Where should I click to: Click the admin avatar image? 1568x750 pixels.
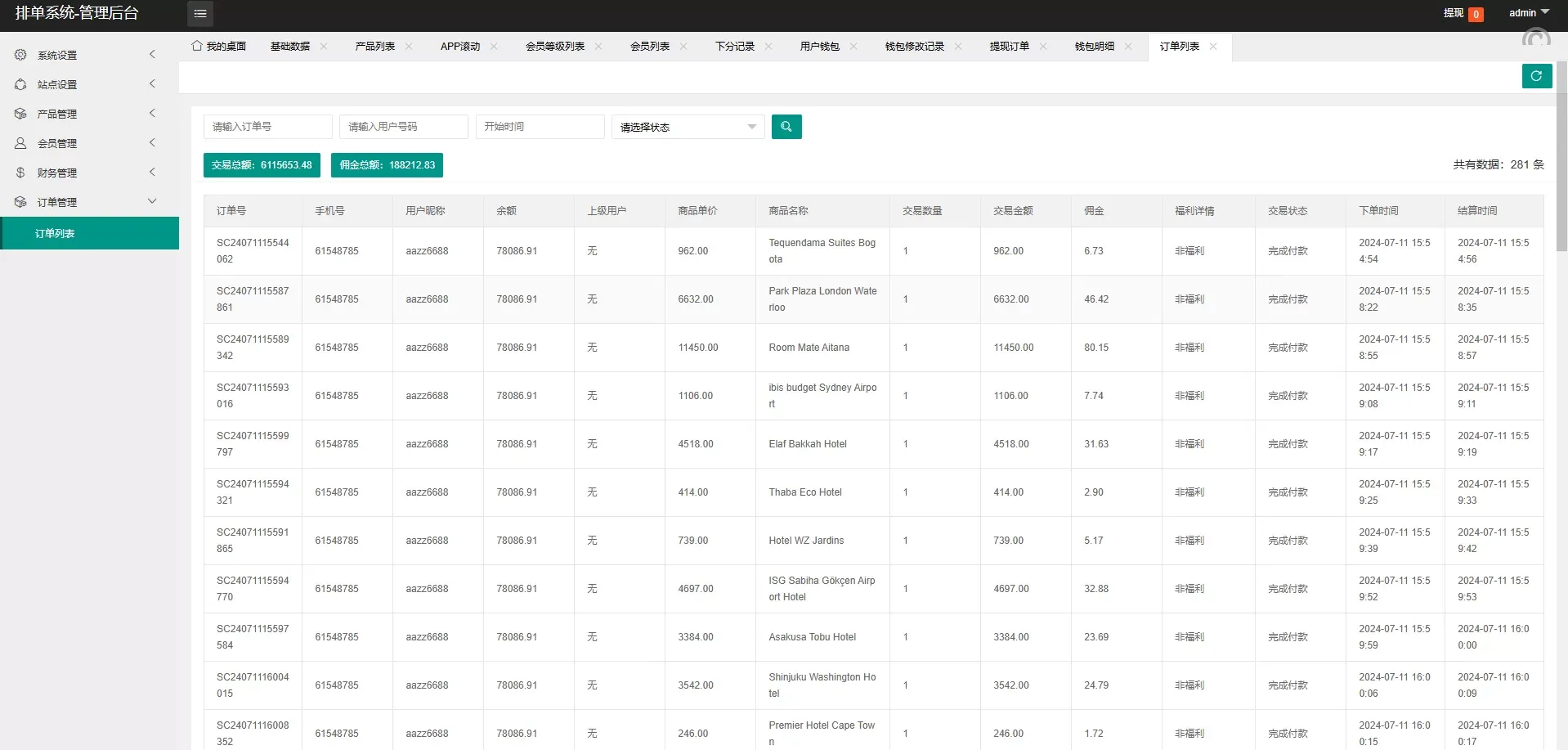tap(1536, 38)
